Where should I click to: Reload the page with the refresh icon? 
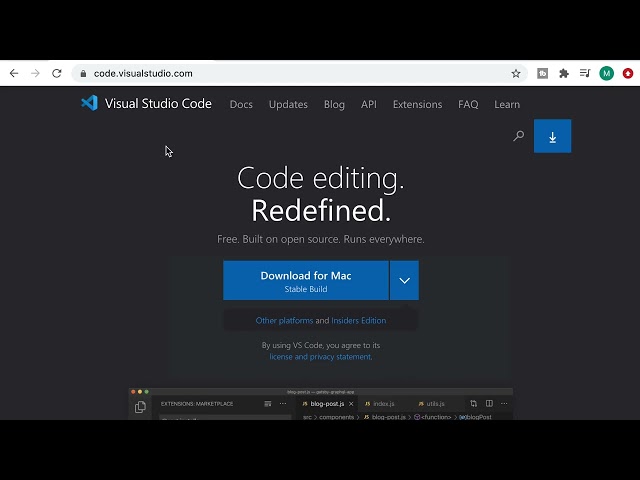click(57, 73)
